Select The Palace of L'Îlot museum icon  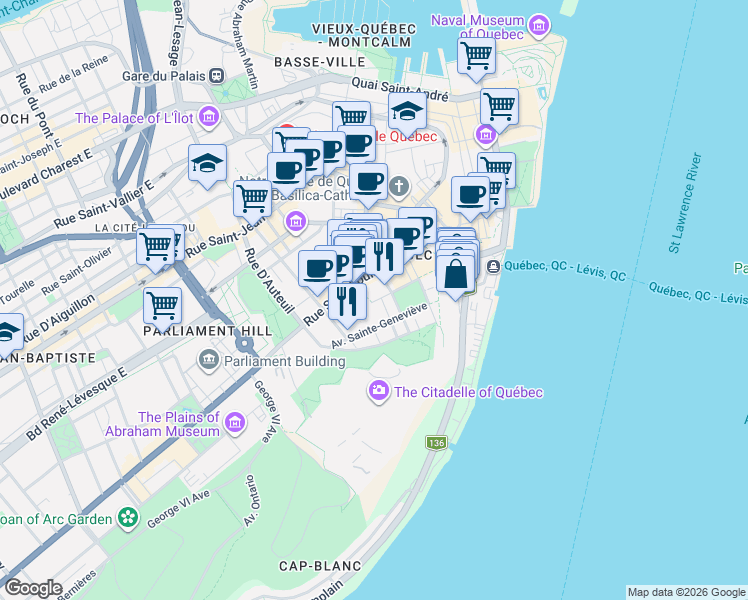pos(209,117)
